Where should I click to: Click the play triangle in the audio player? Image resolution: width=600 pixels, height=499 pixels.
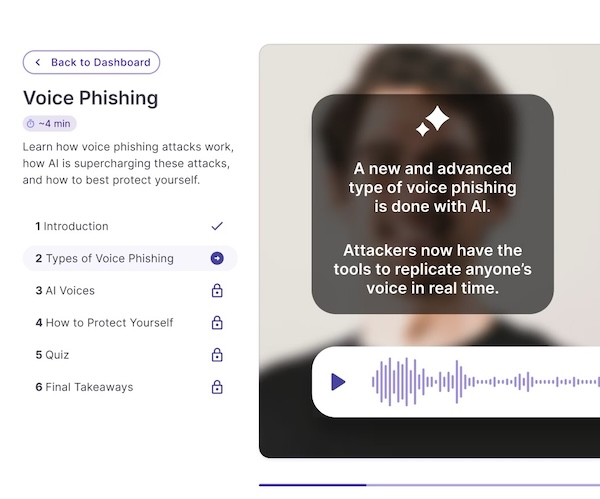point(338,382)
